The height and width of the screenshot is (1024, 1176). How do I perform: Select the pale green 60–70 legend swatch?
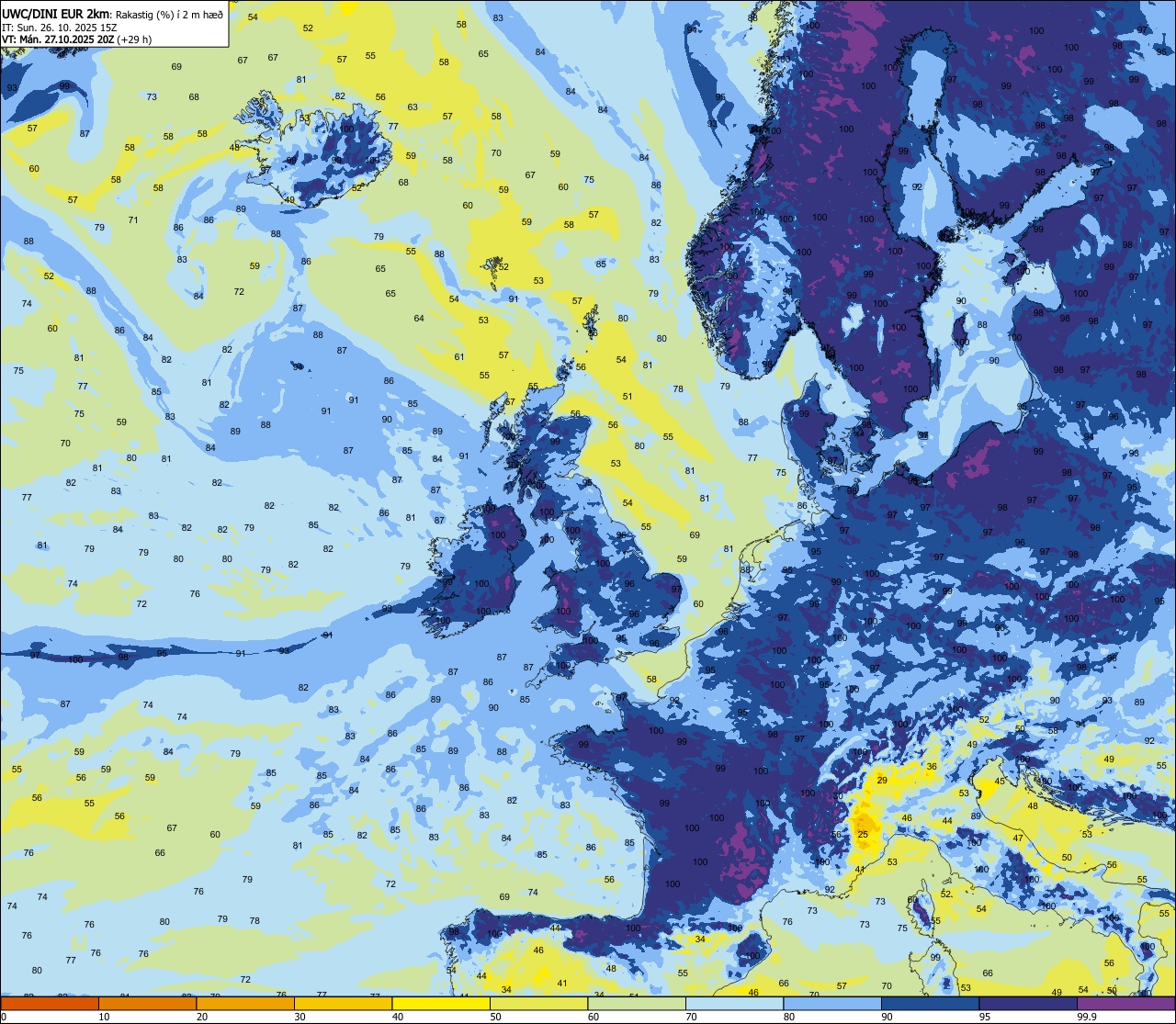click(637, 1003)
